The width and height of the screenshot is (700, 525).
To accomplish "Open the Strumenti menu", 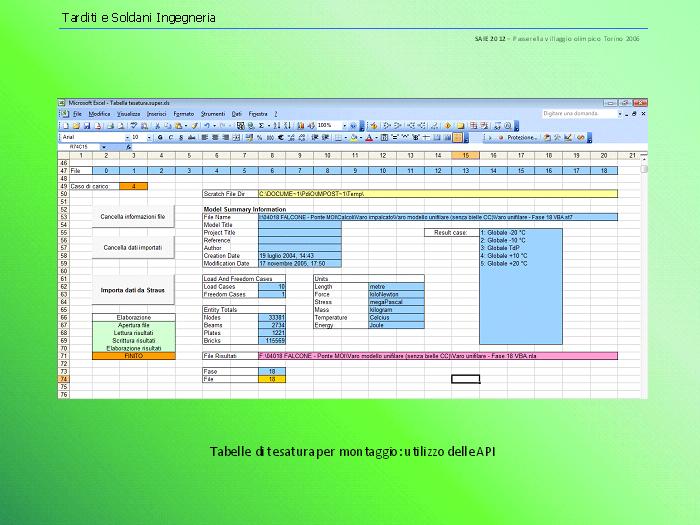I will pos(213,114).
